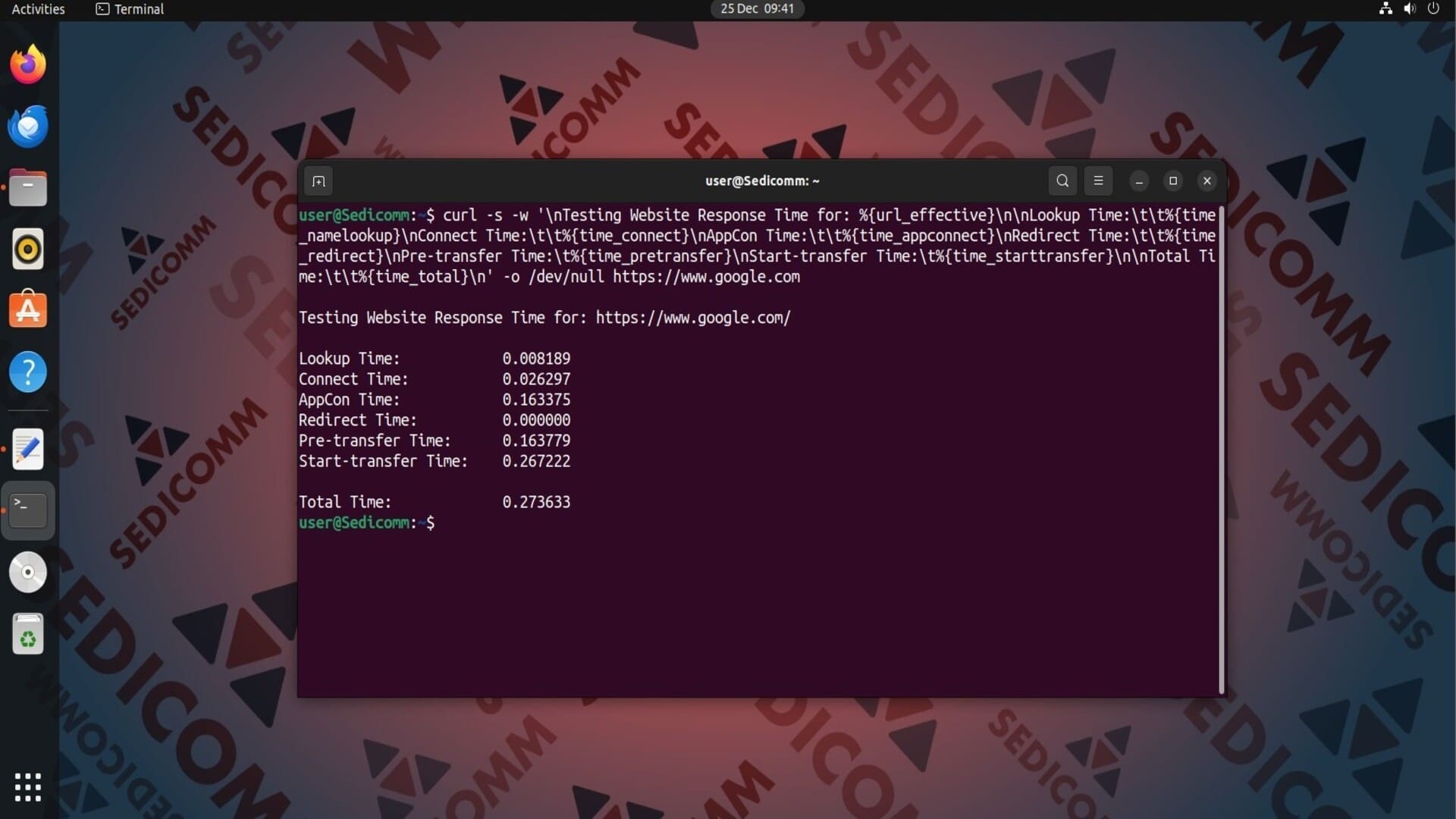Open the Trash in dock
The height and width of the screenshot is (819, 1456).
[x=28, y=634]
